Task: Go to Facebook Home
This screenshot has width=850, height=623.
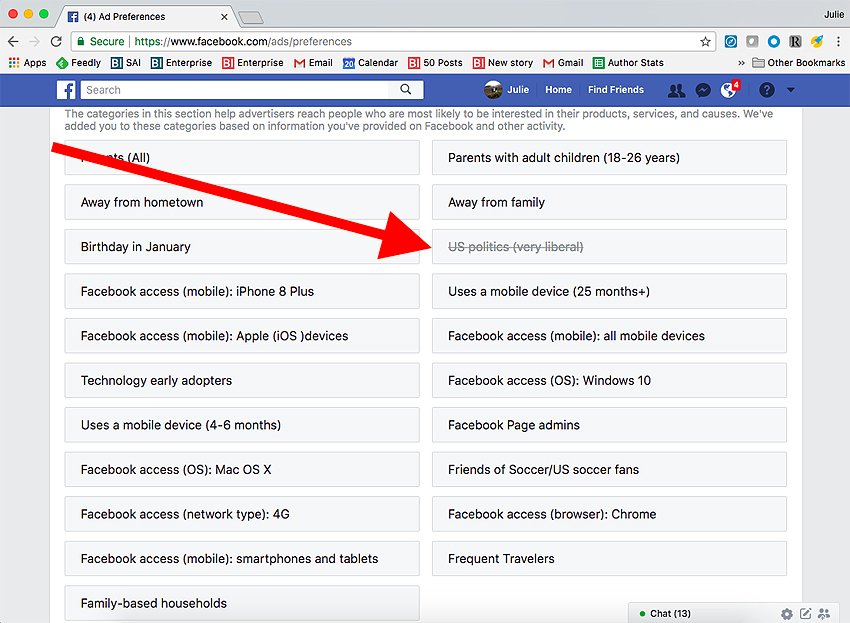Action: [x=558, y=90]
